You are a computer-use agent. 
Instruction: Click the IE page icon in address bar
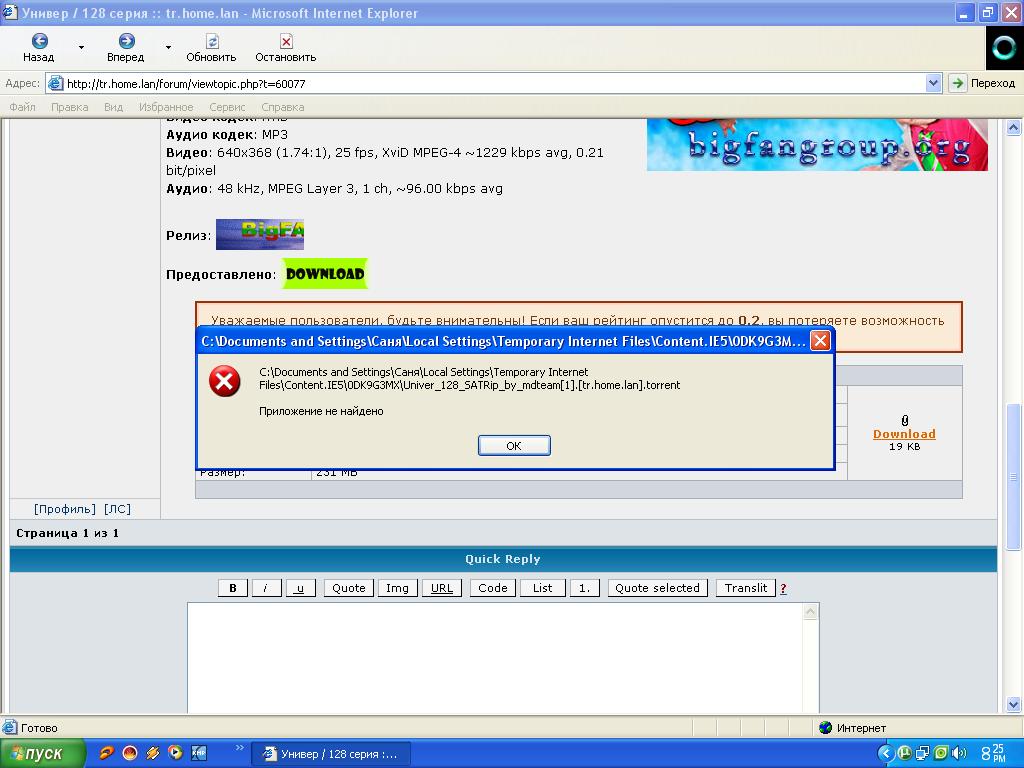click(x=56, y=83)
